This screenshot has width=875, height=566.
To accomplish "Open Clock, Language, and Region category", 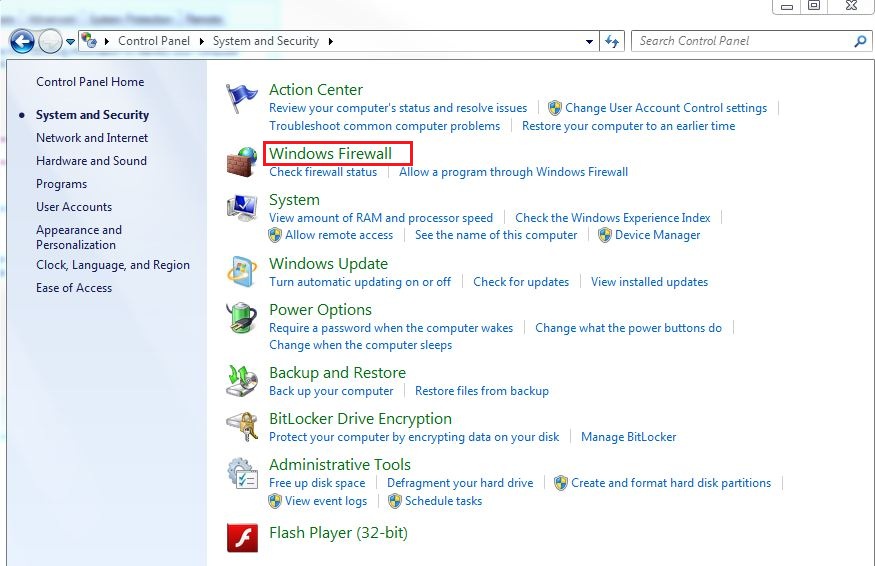I will 113,265.
